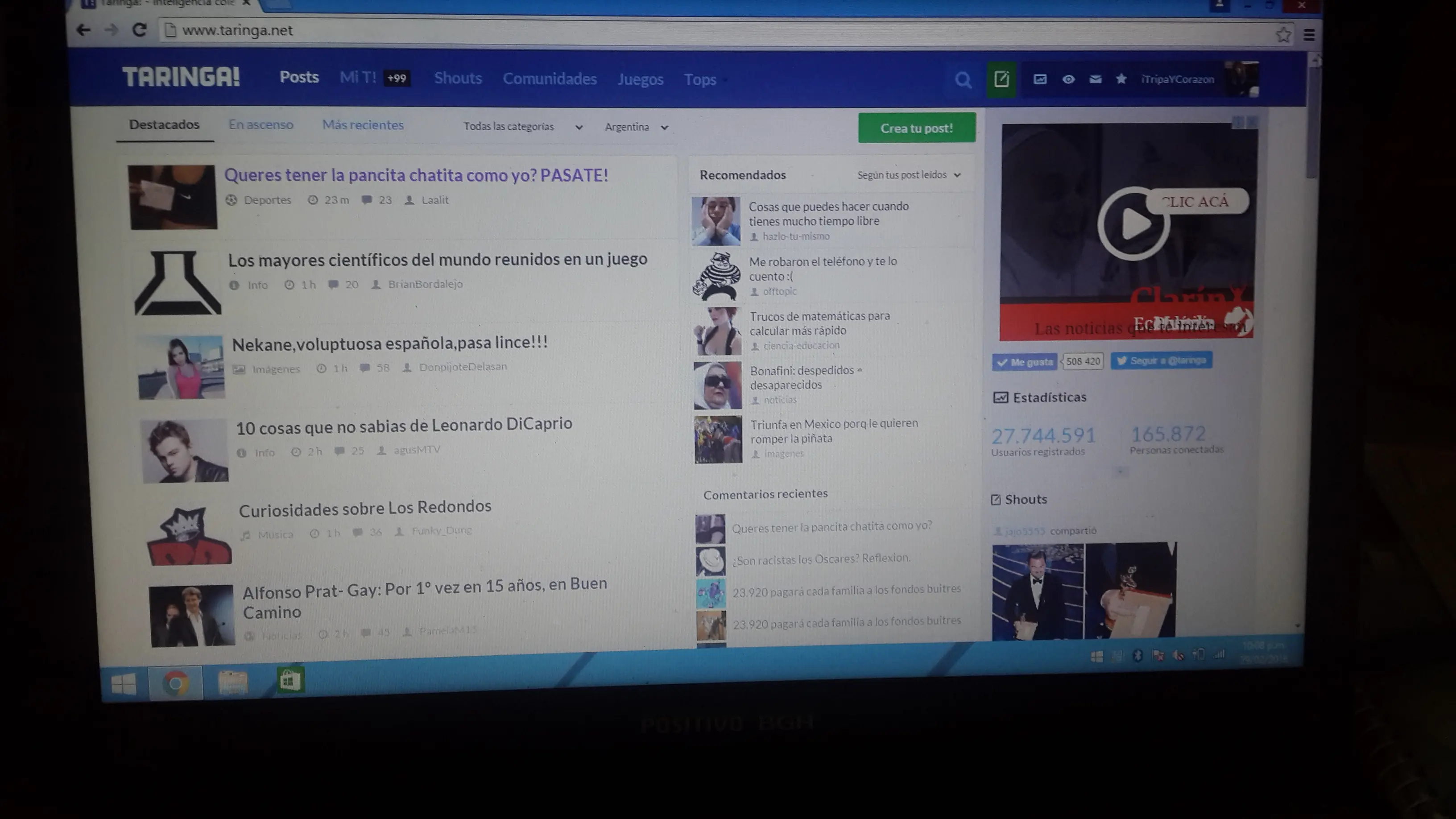Open post 10 cosas de Leonardo DiCaprio
The image size is (1456, 819).
404,426
